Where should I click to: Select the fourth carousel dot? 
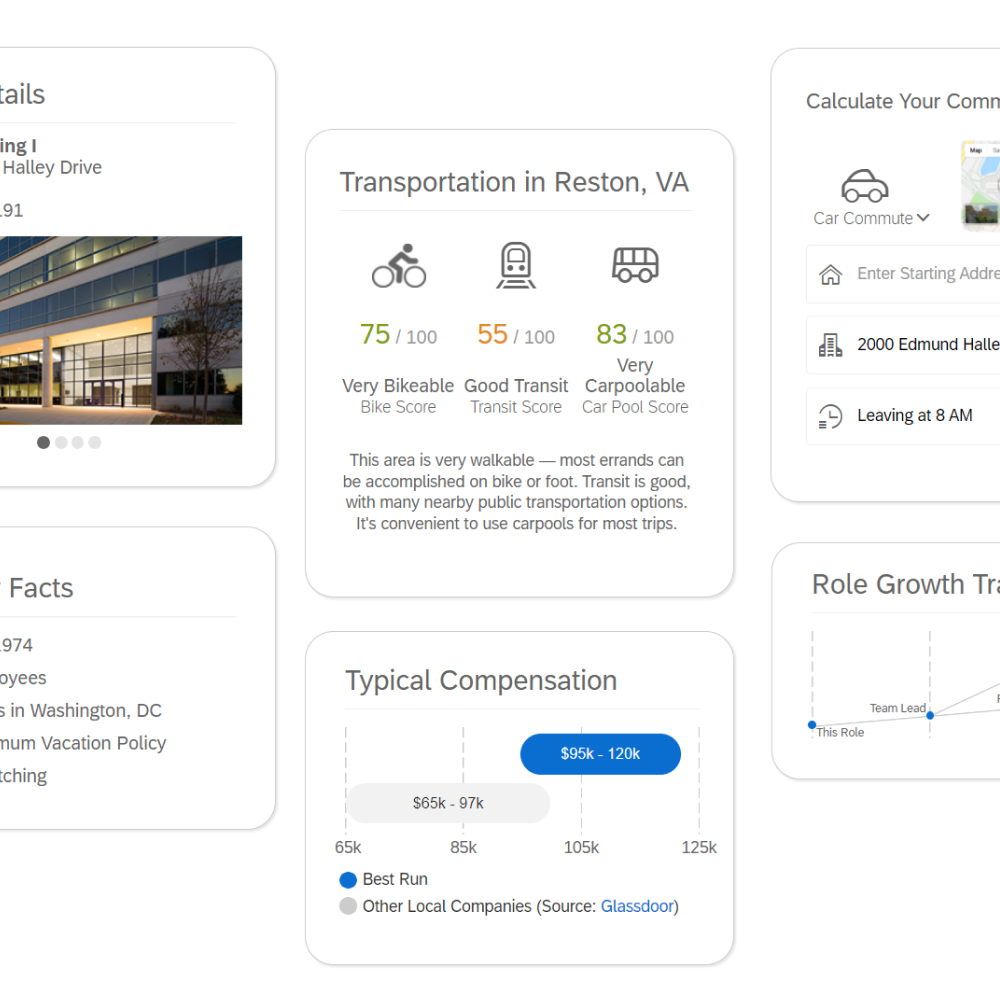click(95, 442)
